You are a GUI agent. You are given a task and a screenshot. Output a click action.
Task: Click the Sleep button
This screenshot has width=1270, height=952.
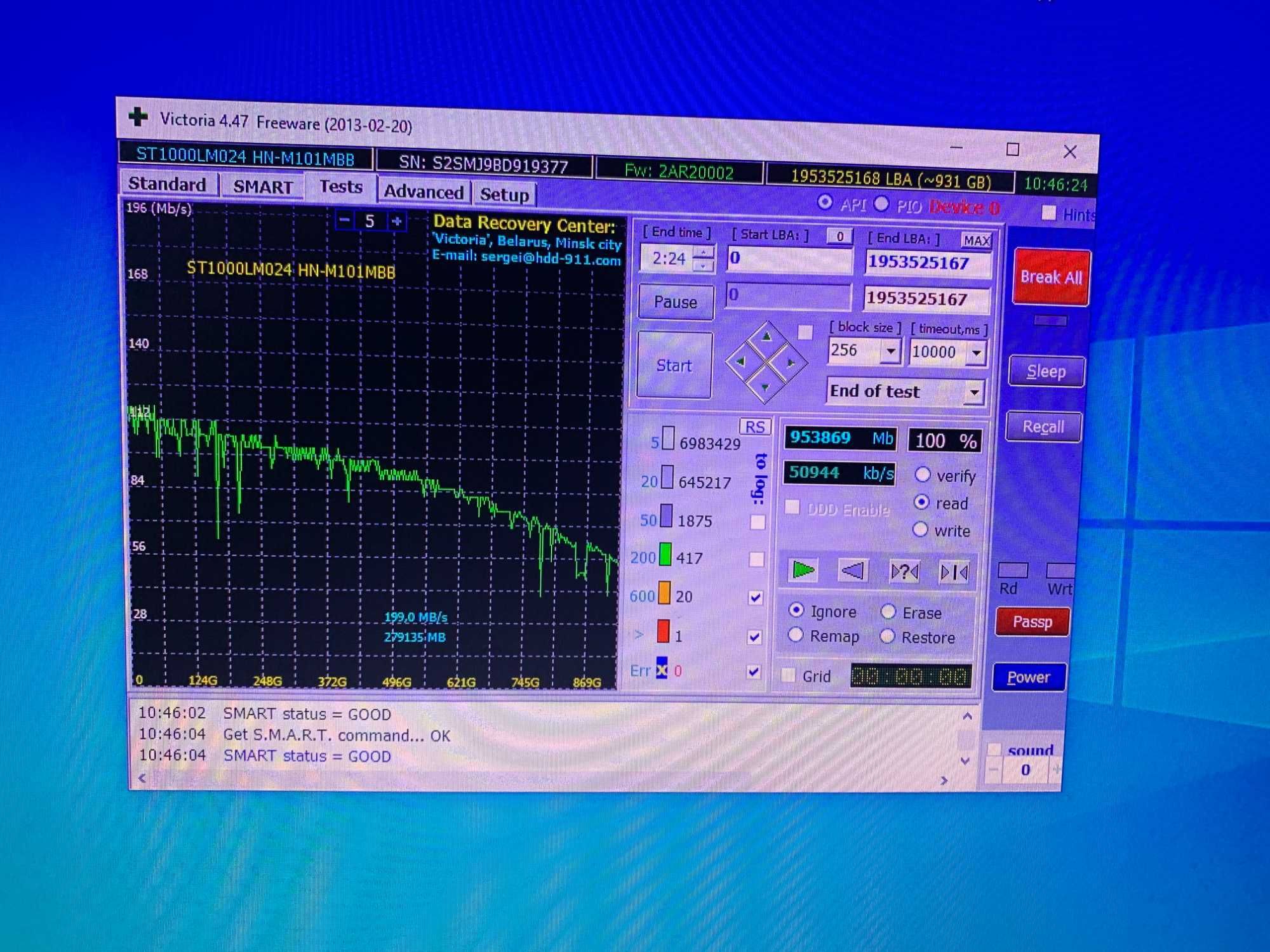[x=1046, y=371]
